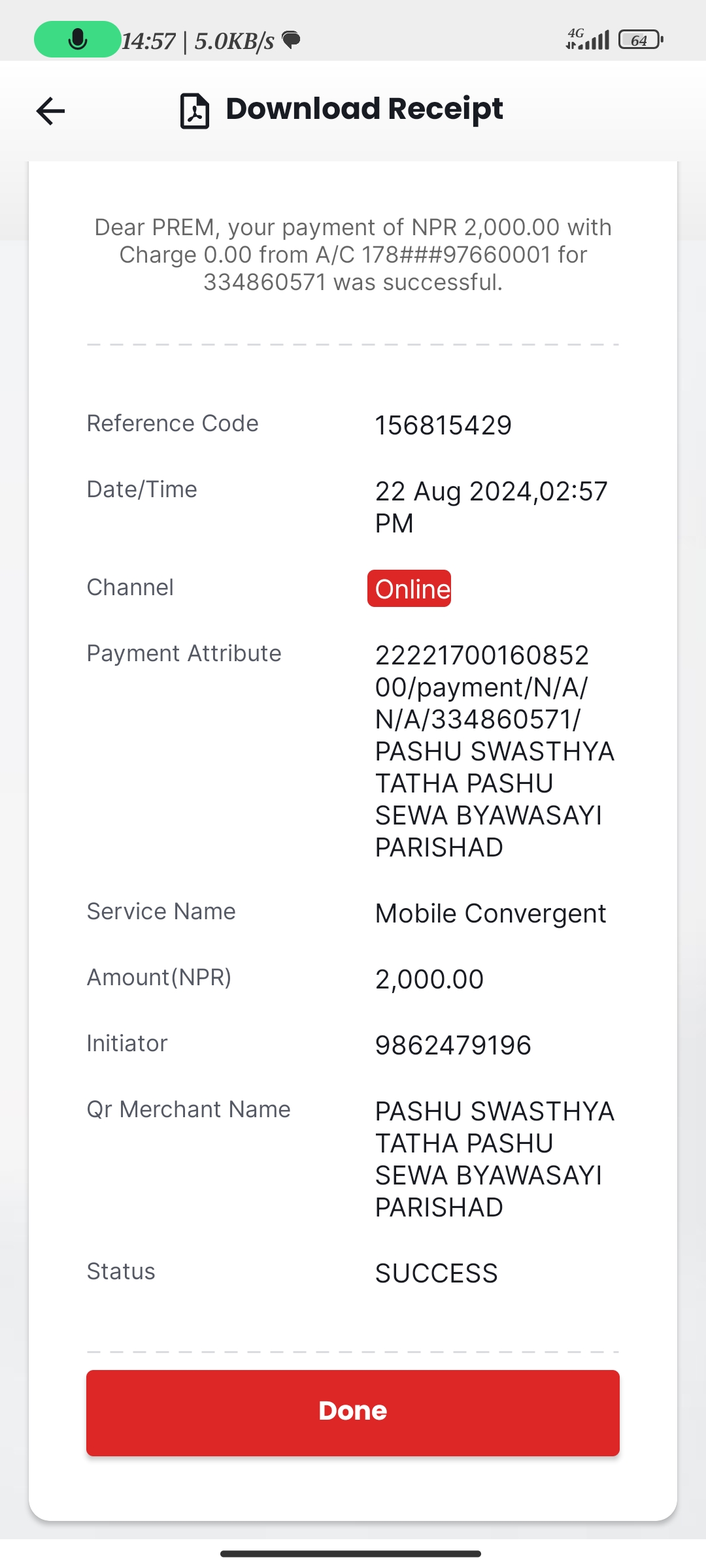Select reference code 156815429
This screenshot has width=706, height=1568.
(443, 425)
